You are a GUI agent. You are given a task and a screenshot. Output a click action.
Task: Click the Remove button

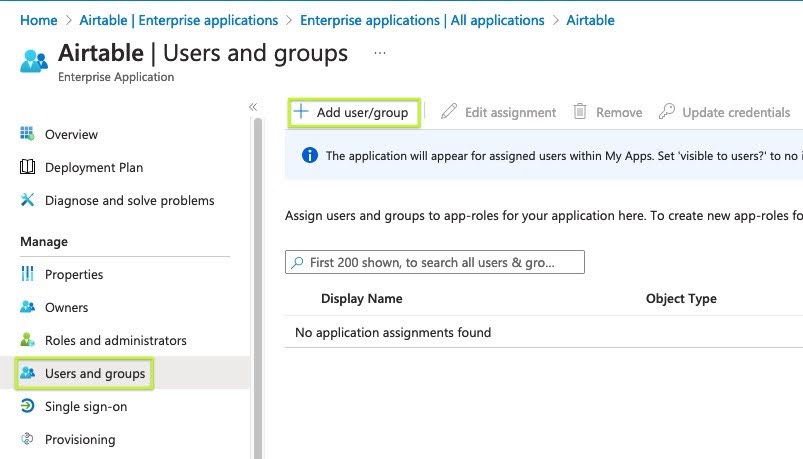pyautogui.click(x=608, y=112)
